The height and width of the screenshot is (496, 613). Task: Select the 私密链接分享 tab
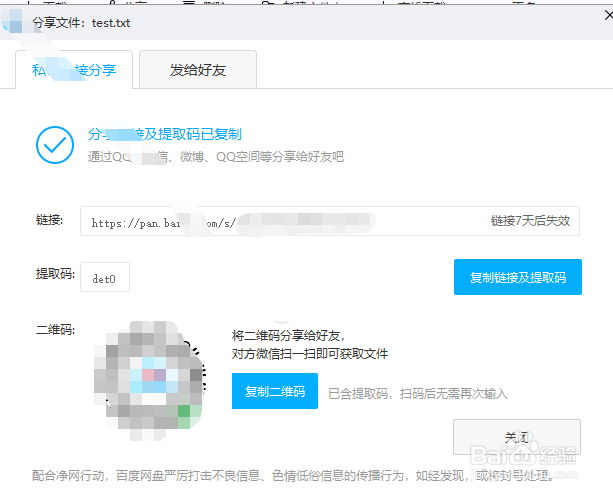coord(74,70)
